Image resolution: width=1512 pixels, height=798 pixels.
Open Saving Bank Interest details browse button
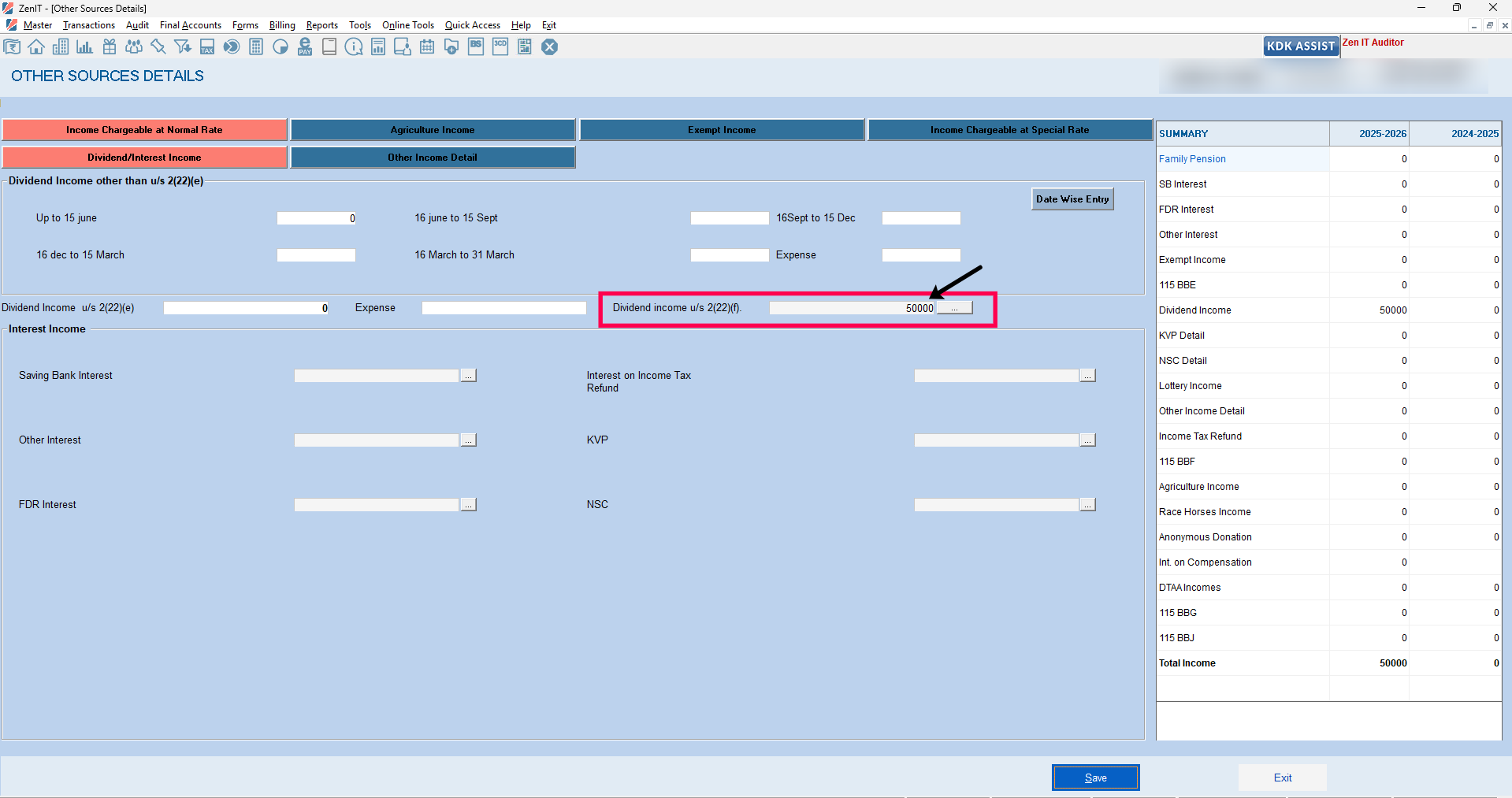pyautogui.click(x=469, y=377)
